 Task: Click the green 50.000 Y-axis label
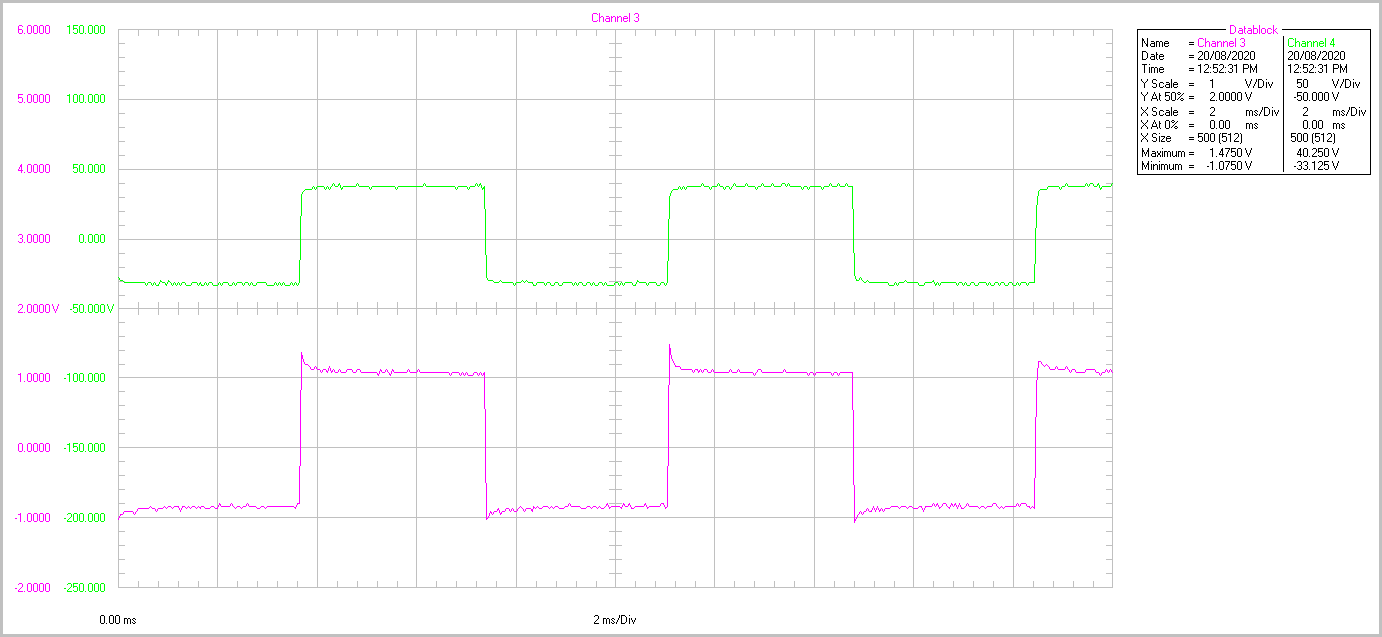click(89, 169)
